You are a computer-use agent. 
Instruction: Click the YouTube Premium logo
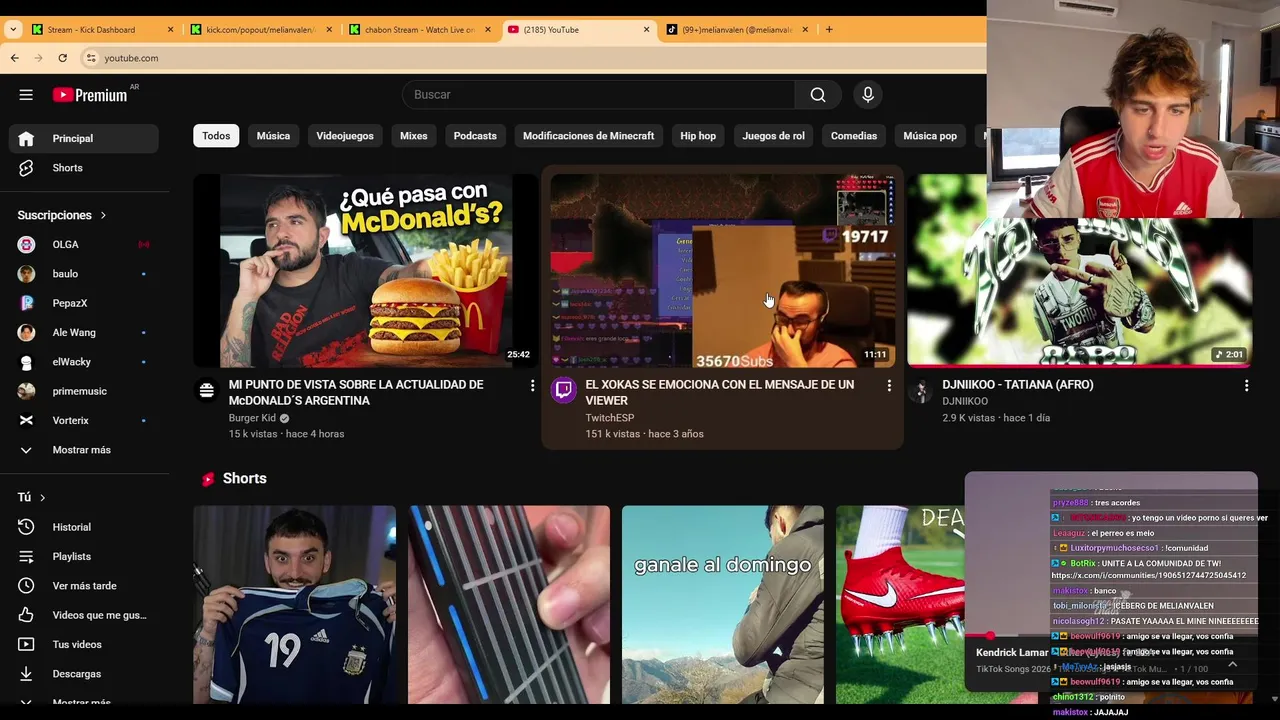91,95
